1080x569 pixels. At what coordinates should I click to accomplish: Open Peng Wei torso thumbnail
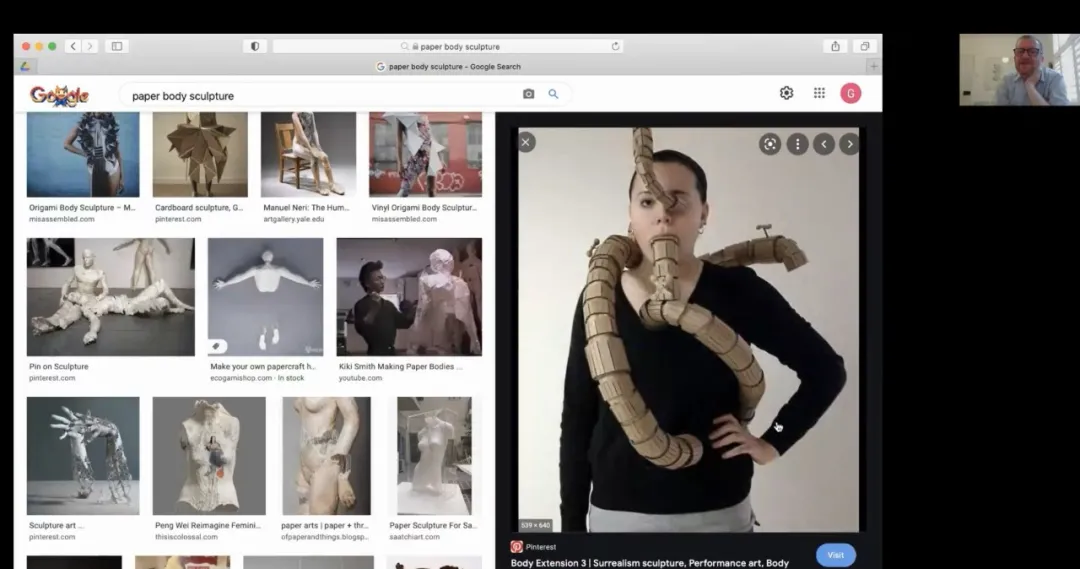pos(209,455)
